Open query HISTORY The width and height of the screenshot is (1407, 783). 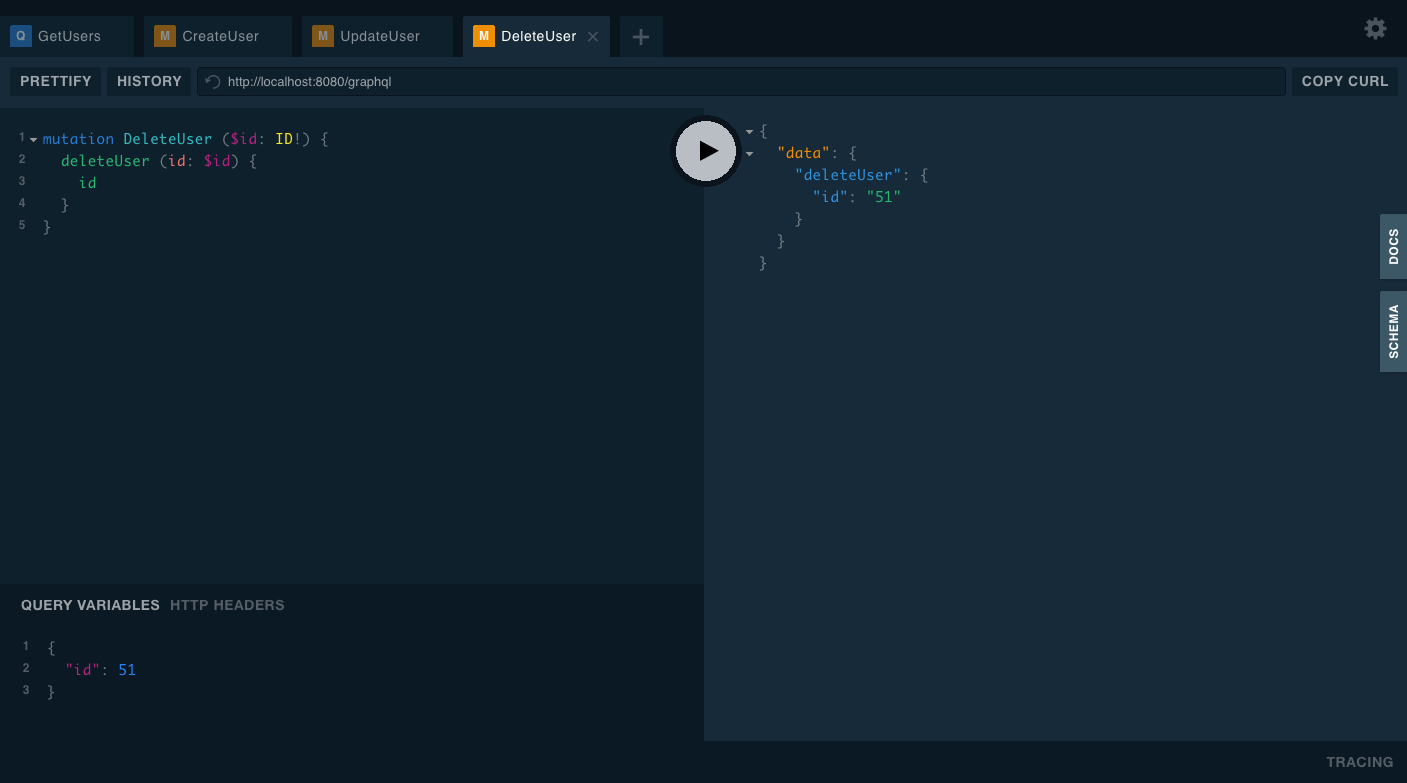[x=148, y=81]
